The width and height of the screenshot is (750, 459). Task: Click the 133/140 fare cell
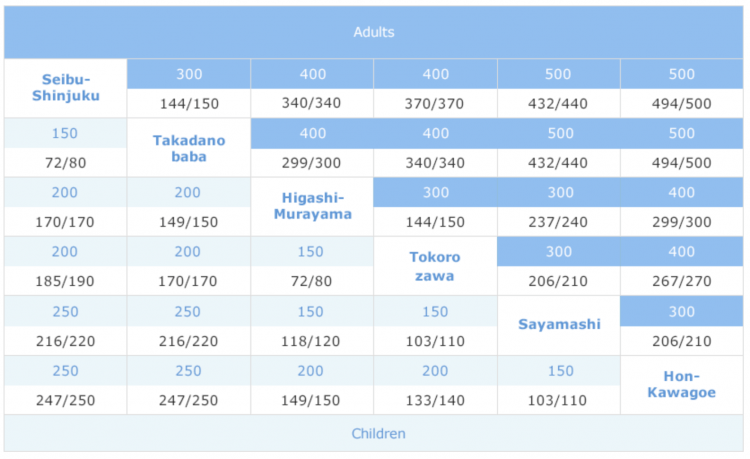(435, 400)
